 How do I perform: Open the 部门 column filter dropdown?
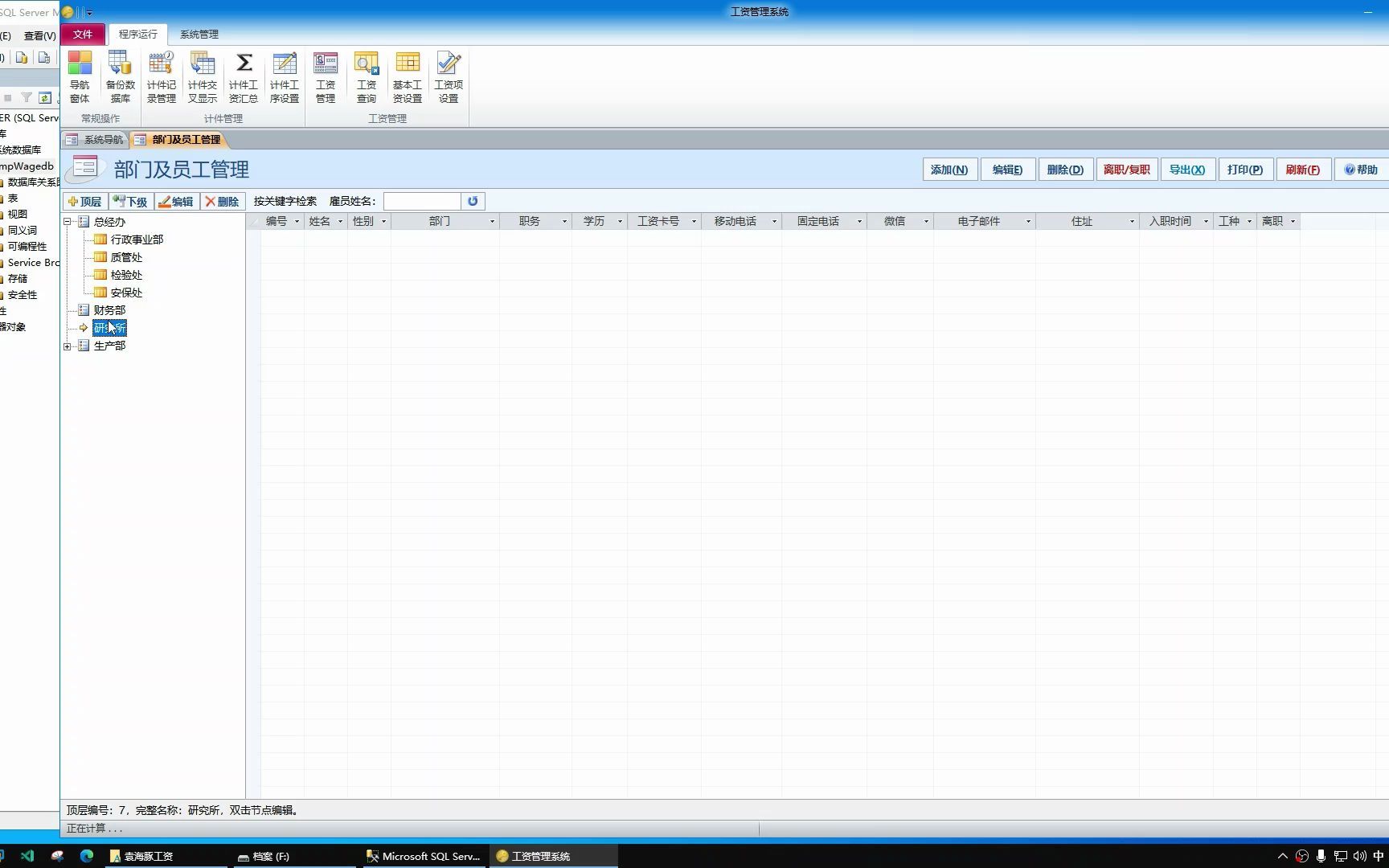492,221
